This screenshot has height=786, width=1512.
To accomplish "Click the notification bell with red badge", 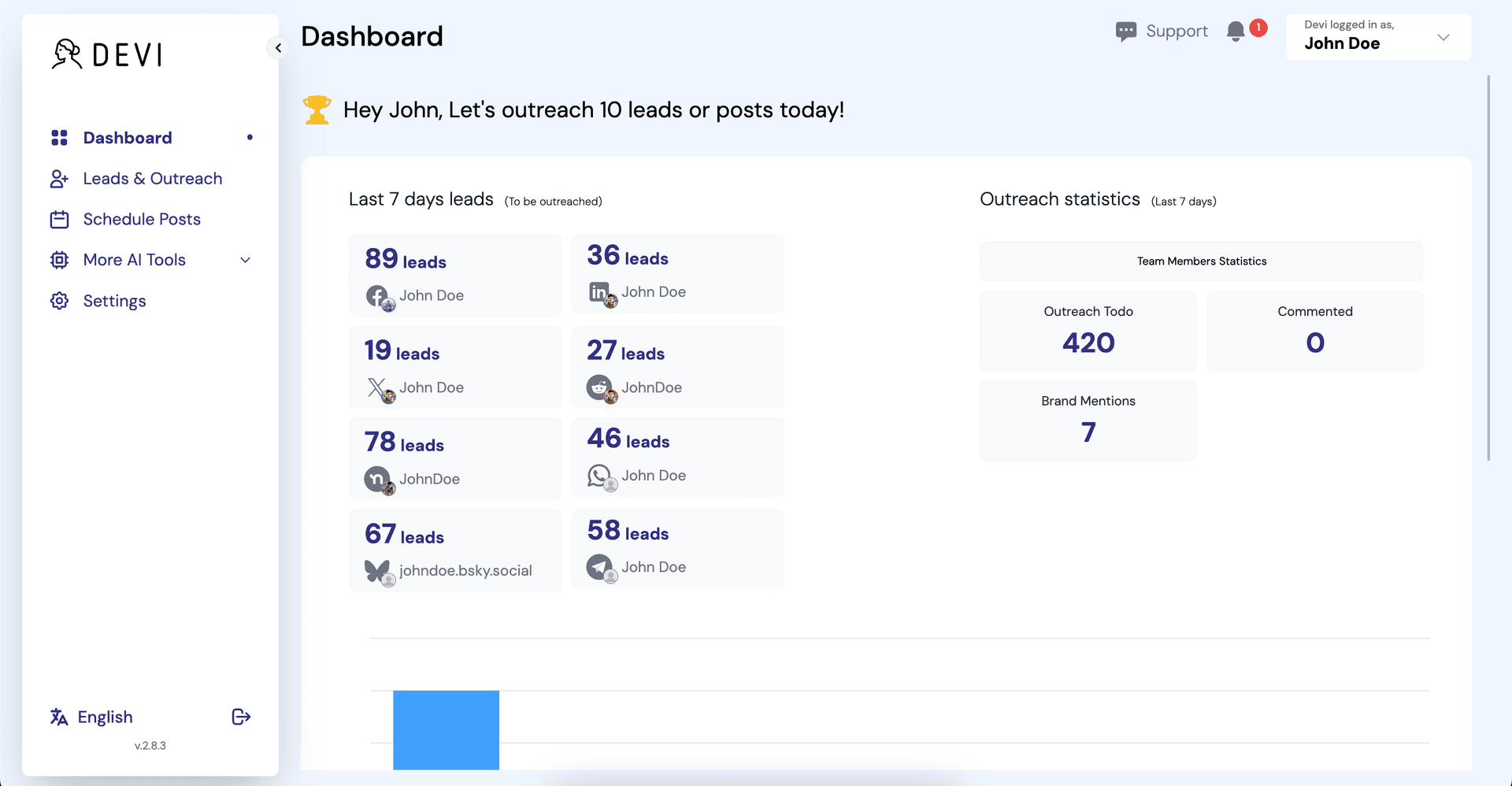I will click(1236, 31).
